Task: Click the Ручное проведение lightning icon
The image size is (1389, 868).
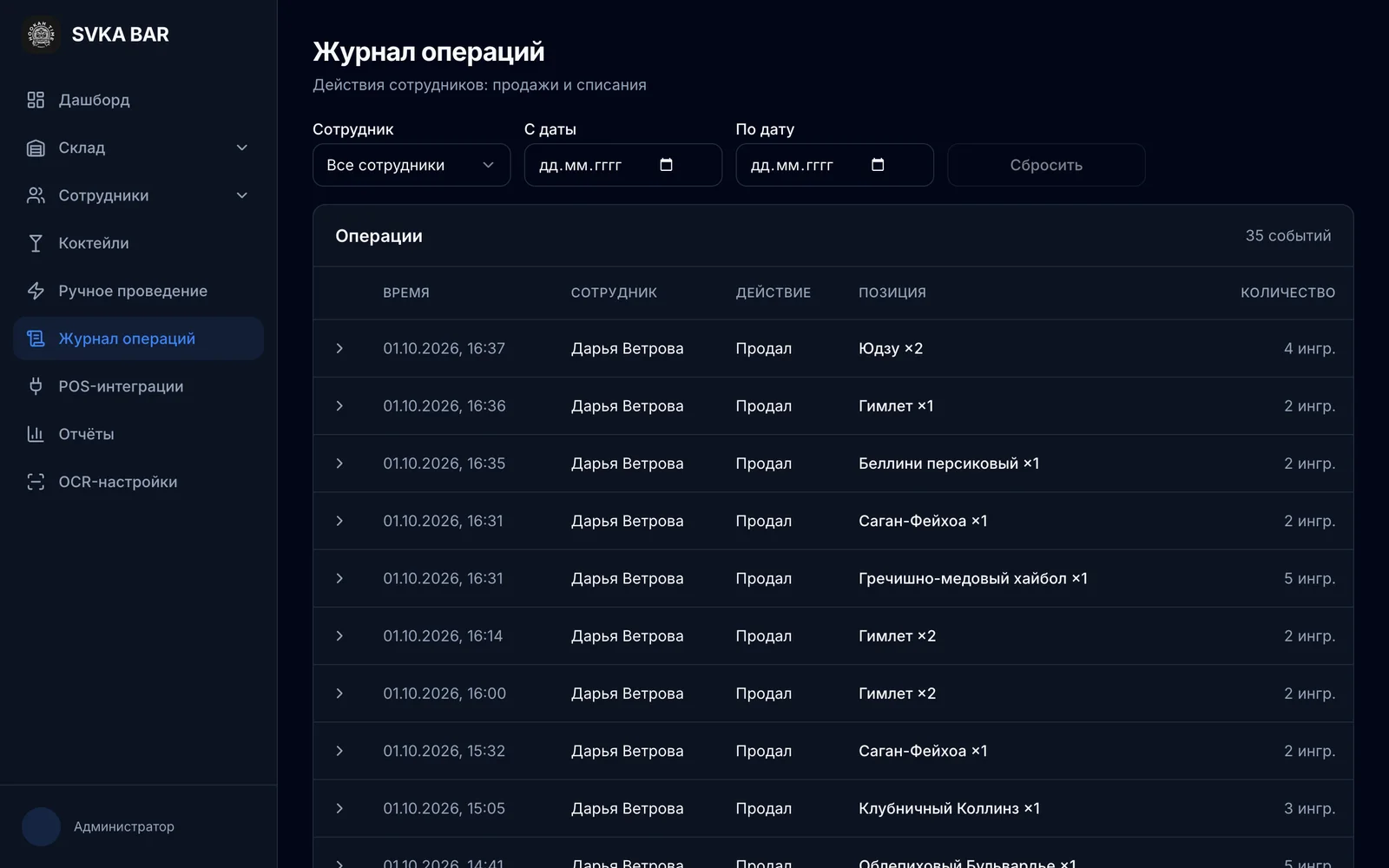Action: click(x=36, y=291)
